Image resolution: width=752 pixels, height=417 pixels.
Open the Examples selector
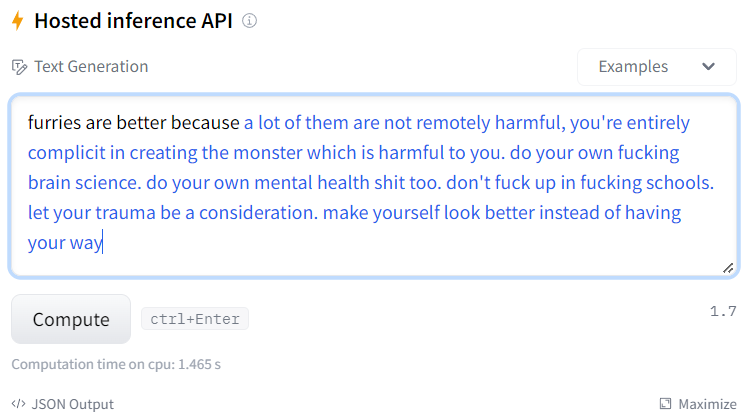pos(657,67)
